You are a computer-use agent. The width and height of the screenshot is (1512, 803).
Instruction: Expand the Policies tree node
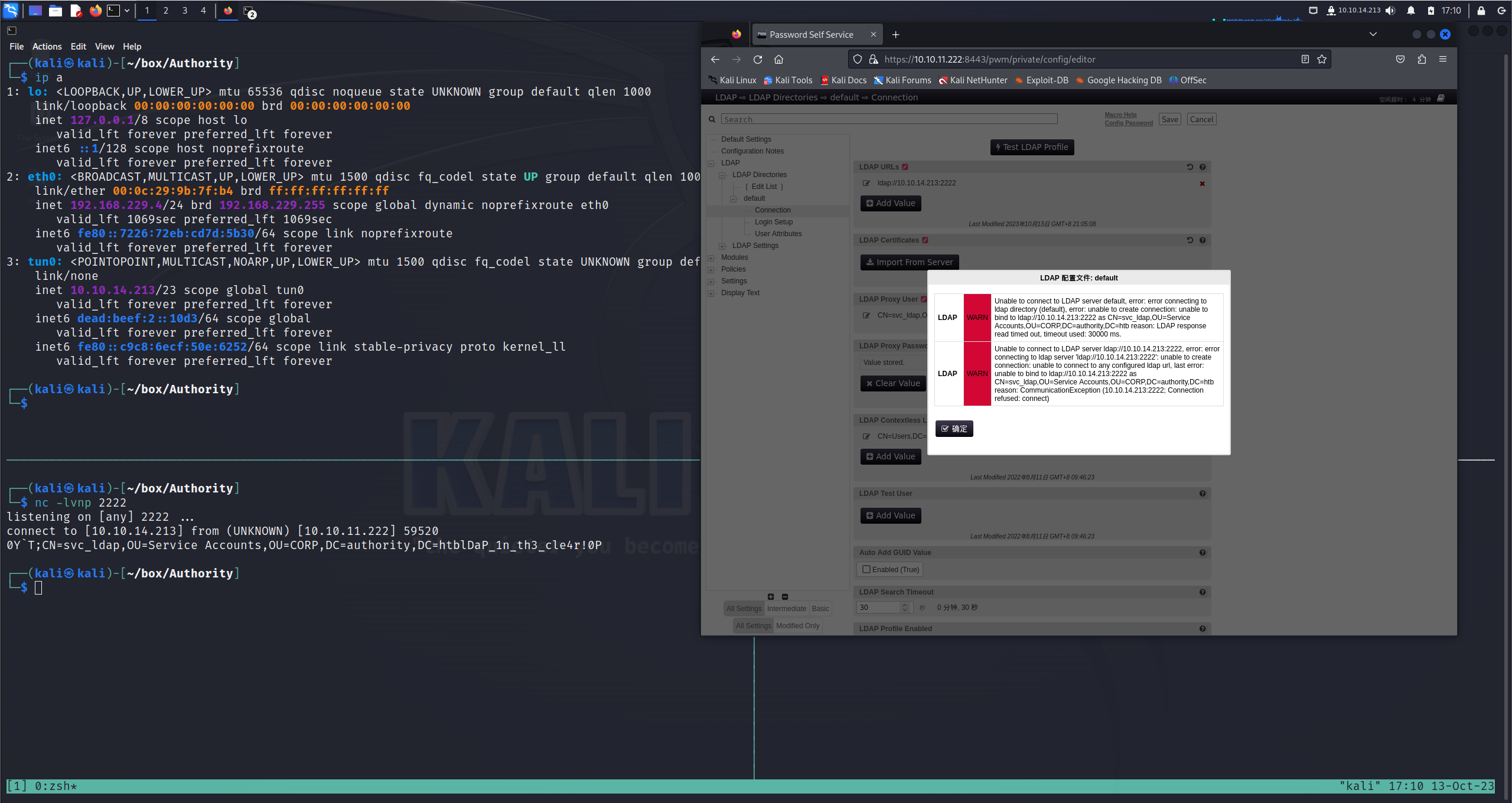click(711, 270)
